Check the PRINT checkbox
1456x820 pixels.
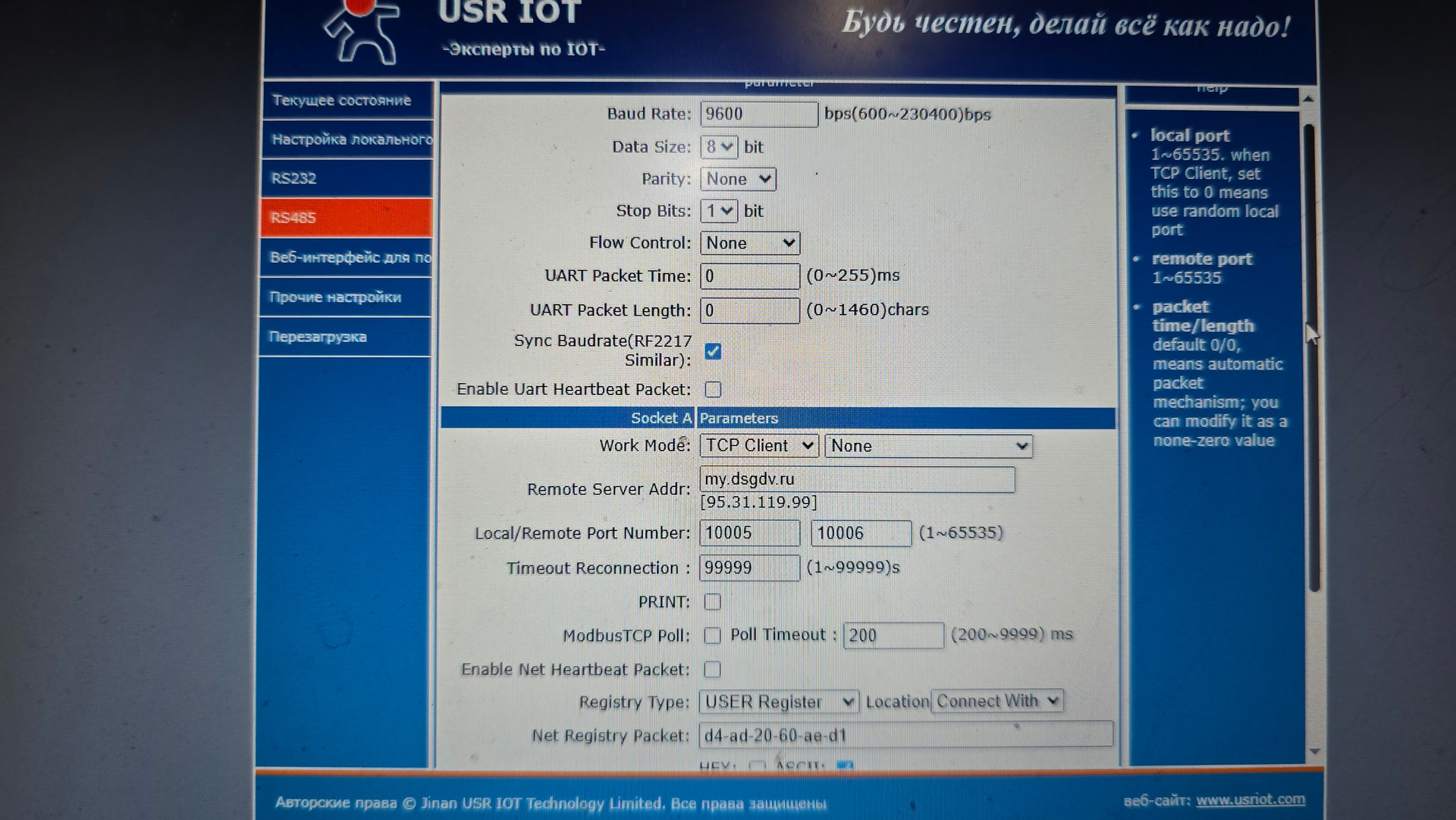coord(712,602)
